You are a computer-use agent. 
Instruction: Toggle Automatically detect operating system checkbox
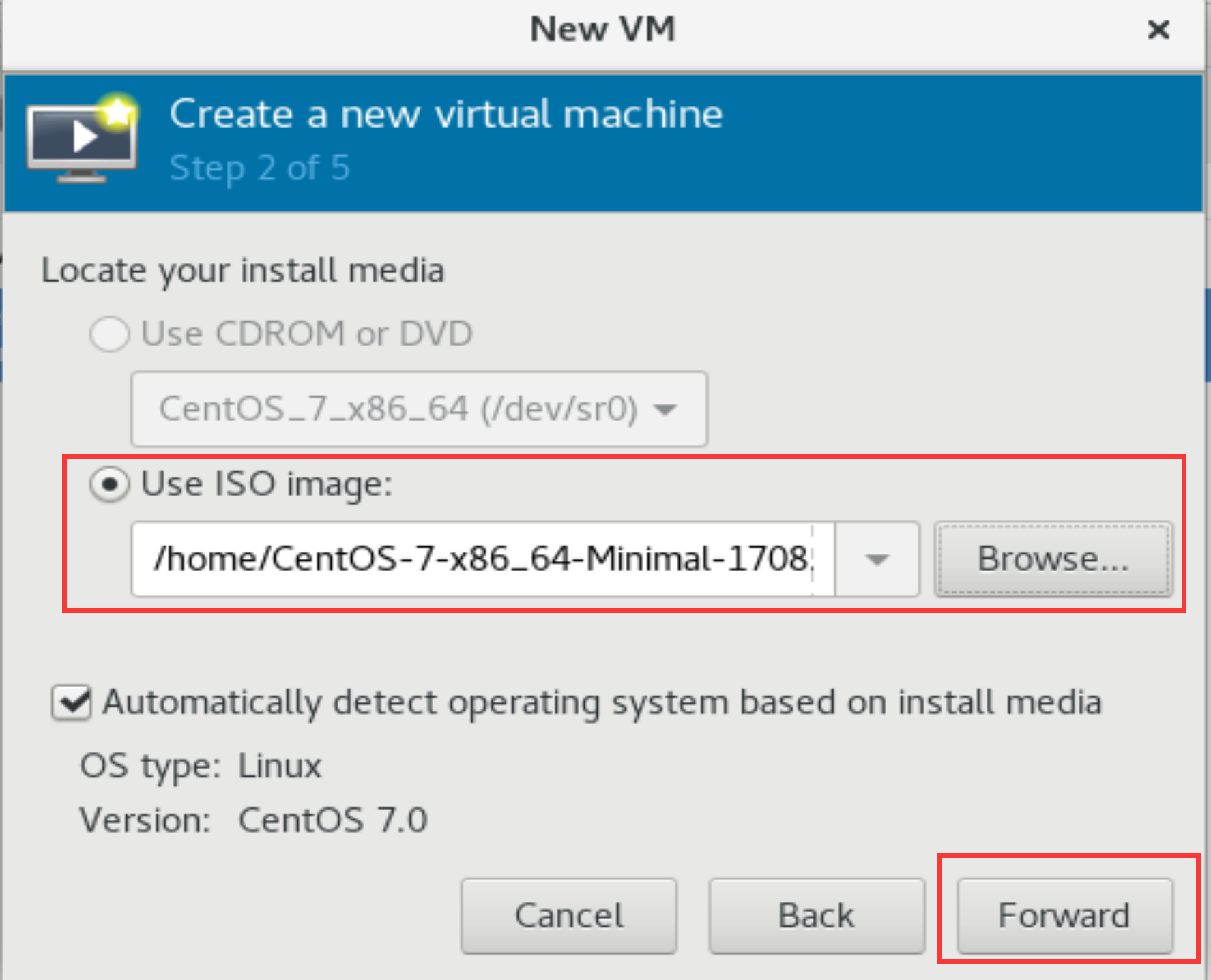(x=72, y=702)
